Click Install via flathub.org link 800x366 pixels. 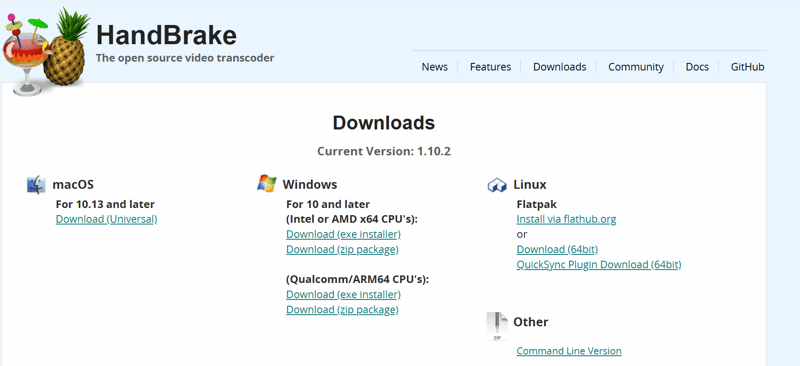pyautogui.click(x=566, y=219)
